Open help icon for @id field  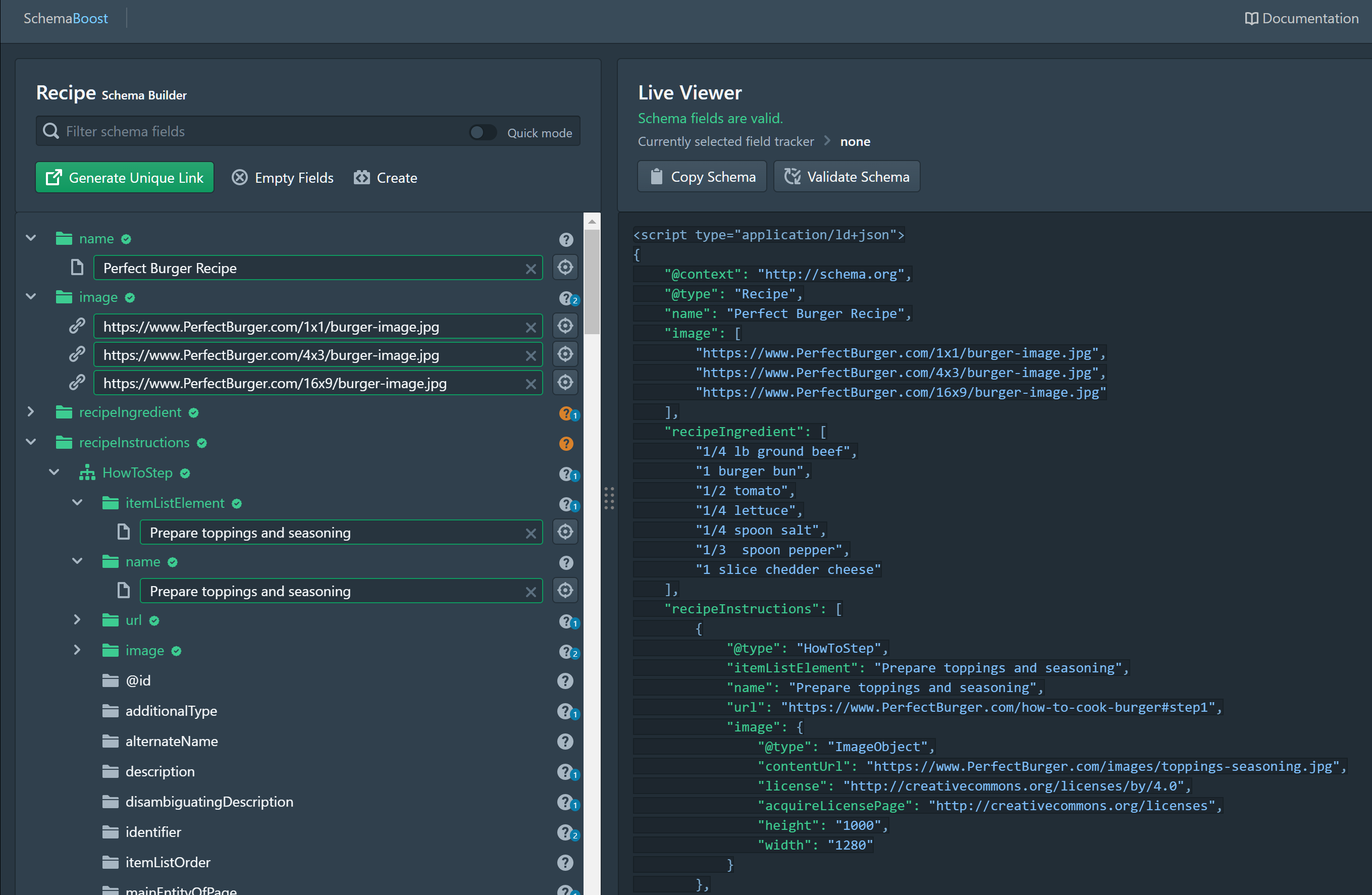565,681
